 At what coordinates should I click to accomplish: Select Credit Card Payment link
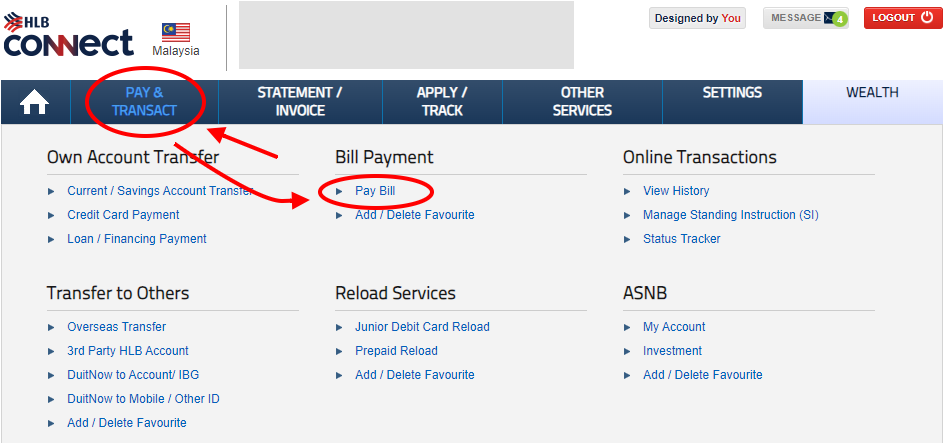pos(123,215)
